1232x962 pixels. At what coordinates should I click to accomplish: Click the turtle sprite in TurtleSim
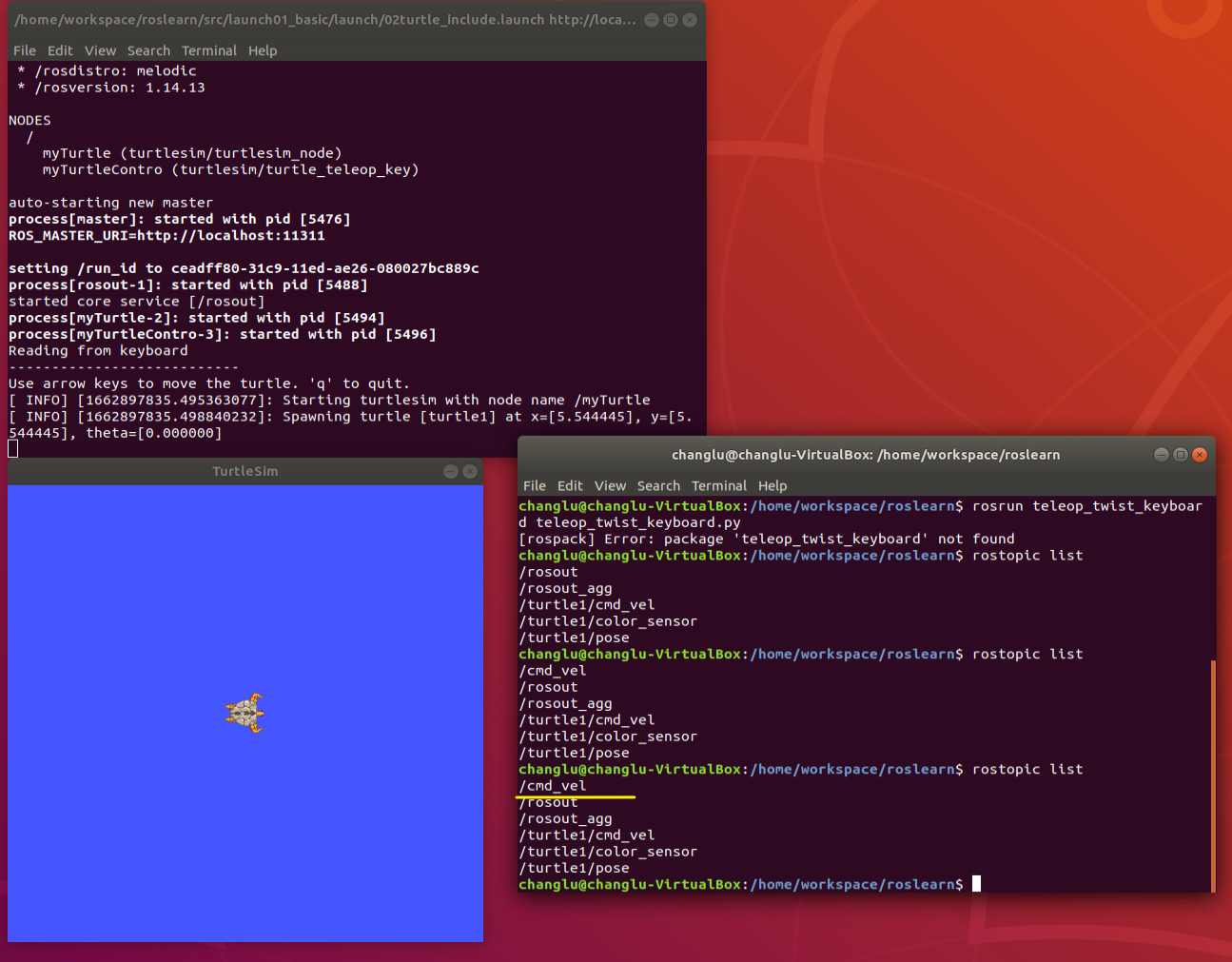coord(245,713)
